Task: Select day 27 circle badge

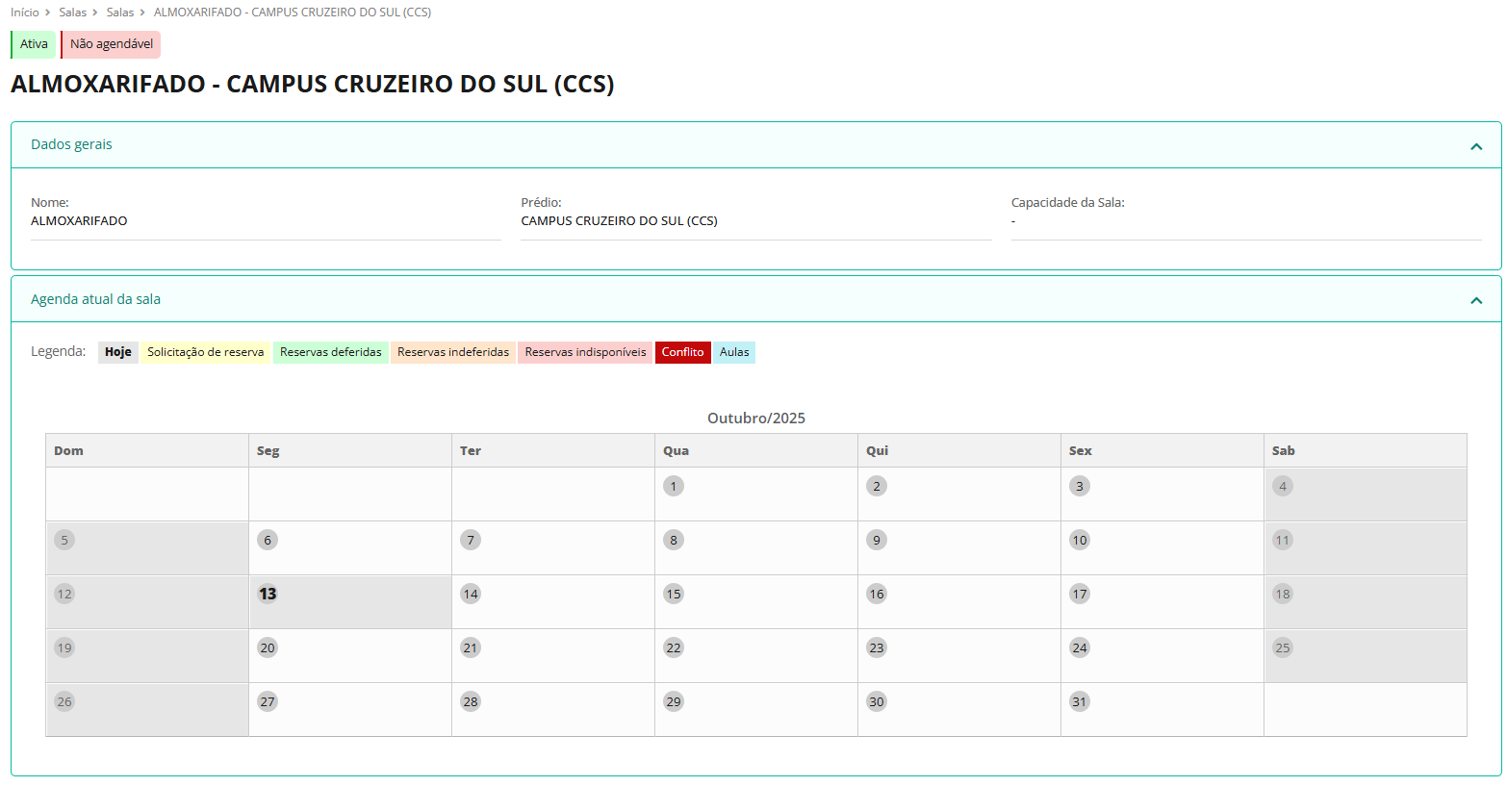Action: click(268, 701)
